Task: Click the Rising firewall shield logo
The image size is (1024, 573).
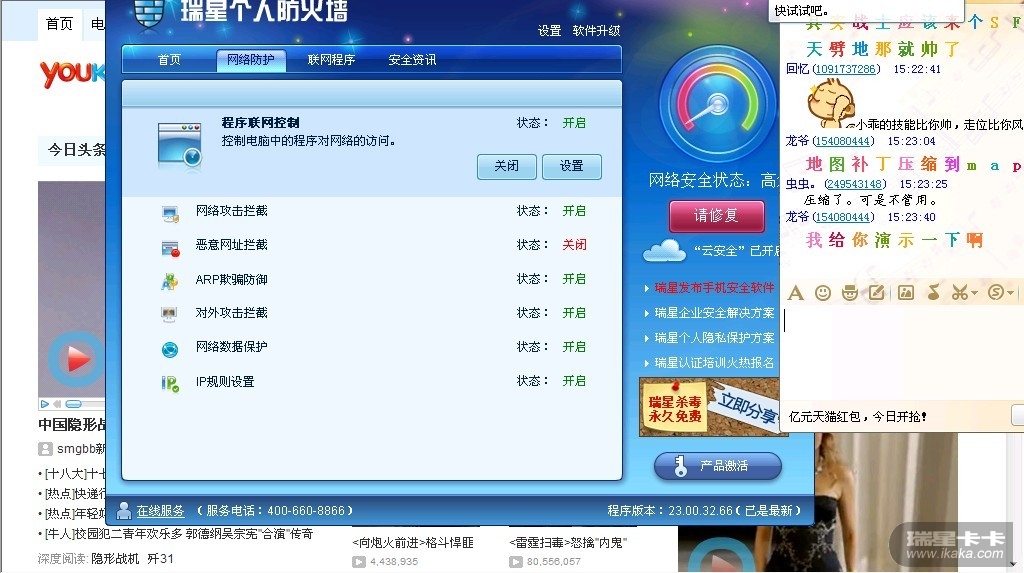Action: [148, 14]
